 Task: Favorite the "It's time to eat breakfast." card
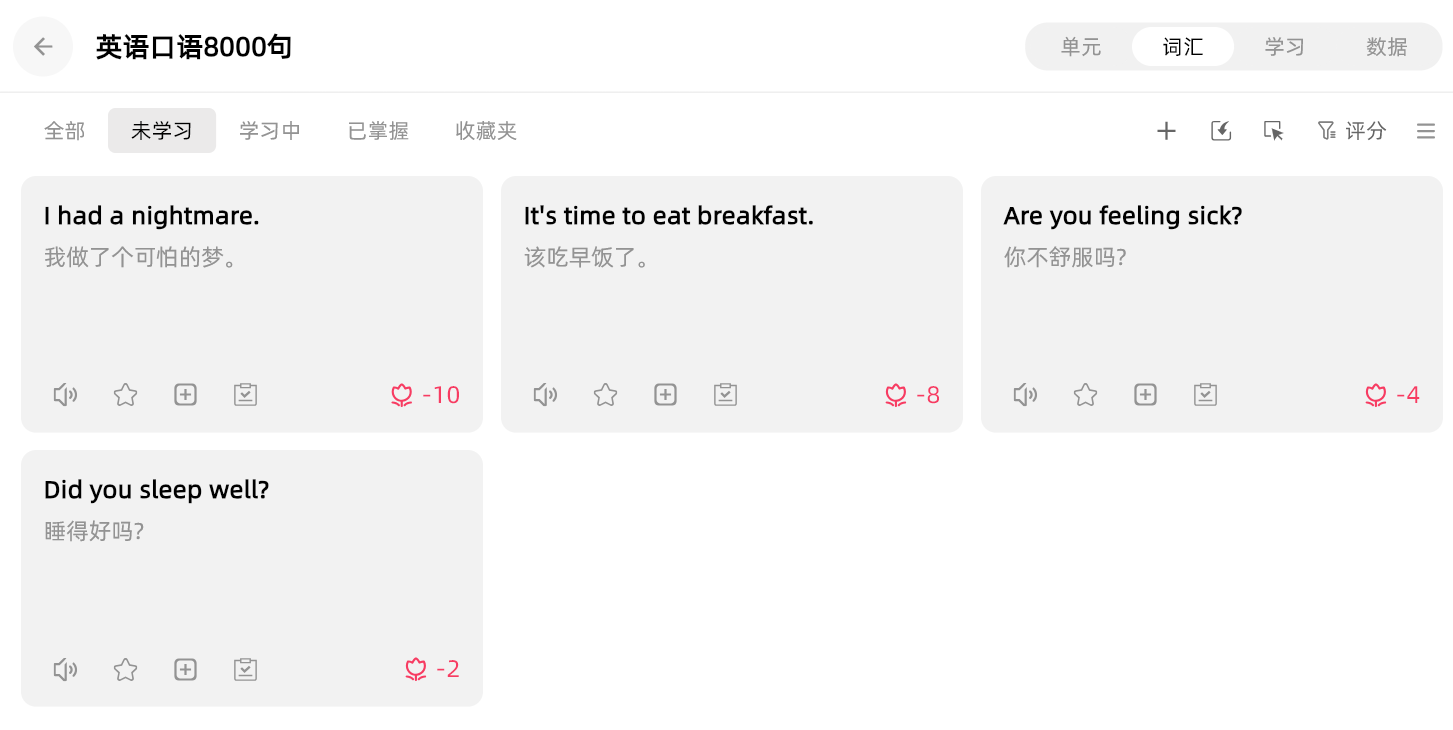605,395
